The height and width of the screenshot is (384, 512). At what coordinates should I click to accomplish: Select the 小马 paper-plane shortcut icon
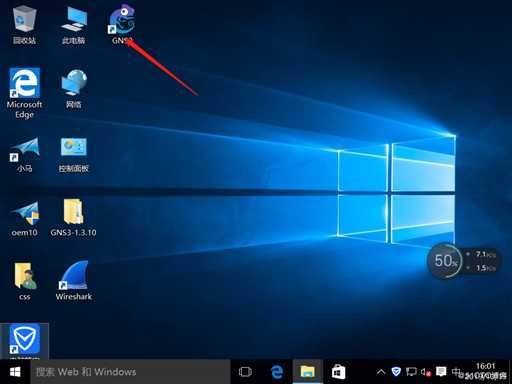[25, 155]
